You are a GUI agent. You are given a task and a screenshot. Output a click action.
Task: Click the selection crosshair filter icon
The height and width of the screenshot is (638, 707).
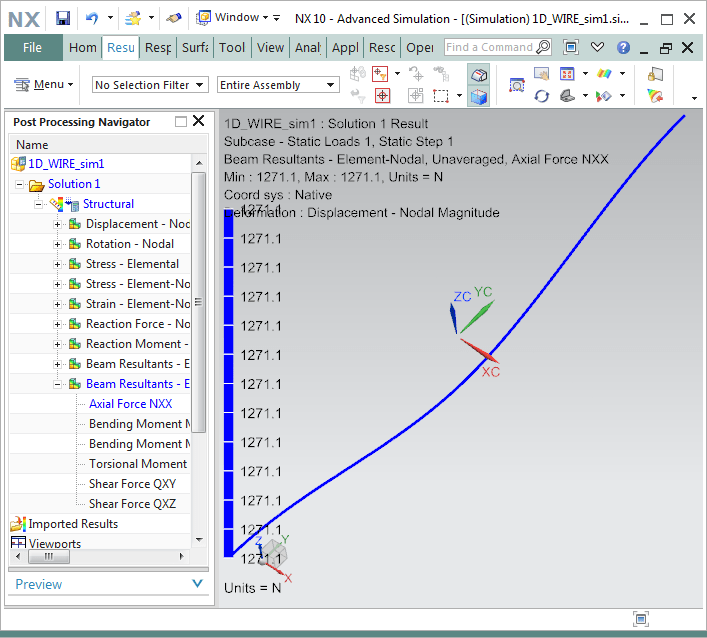380,73
